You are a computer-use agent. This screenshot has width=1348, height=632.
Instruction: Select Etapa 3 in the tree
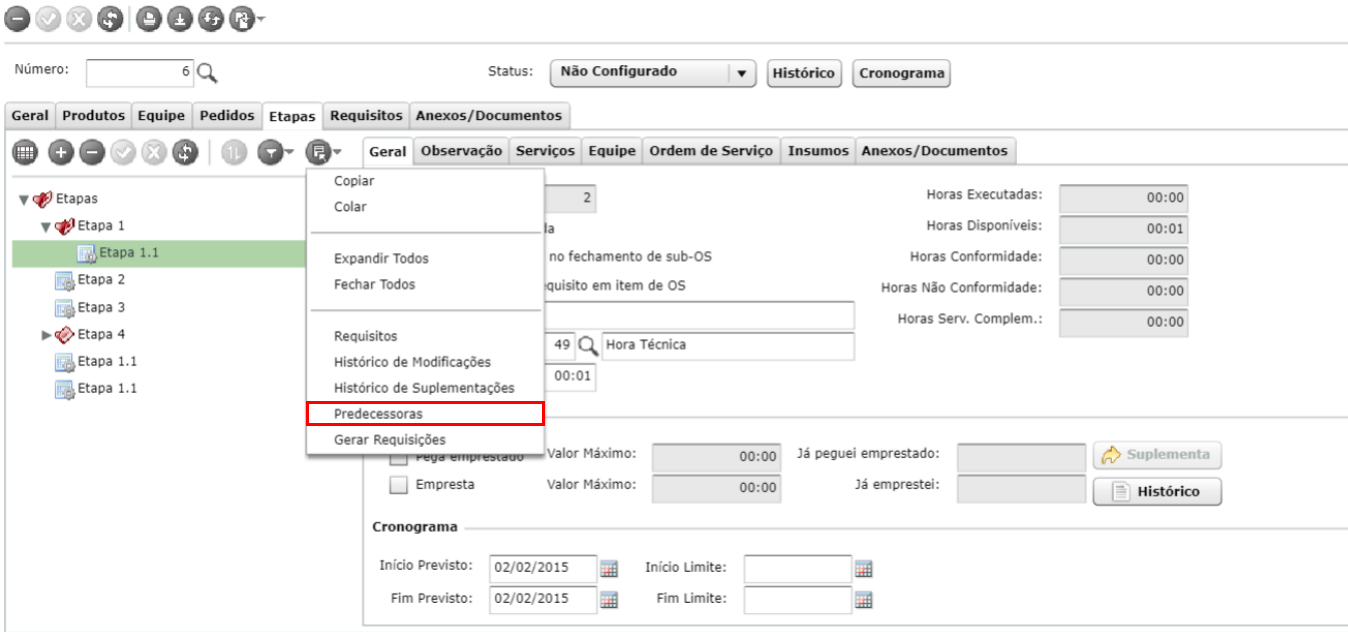pyautogui.click(x=101, y=308)
